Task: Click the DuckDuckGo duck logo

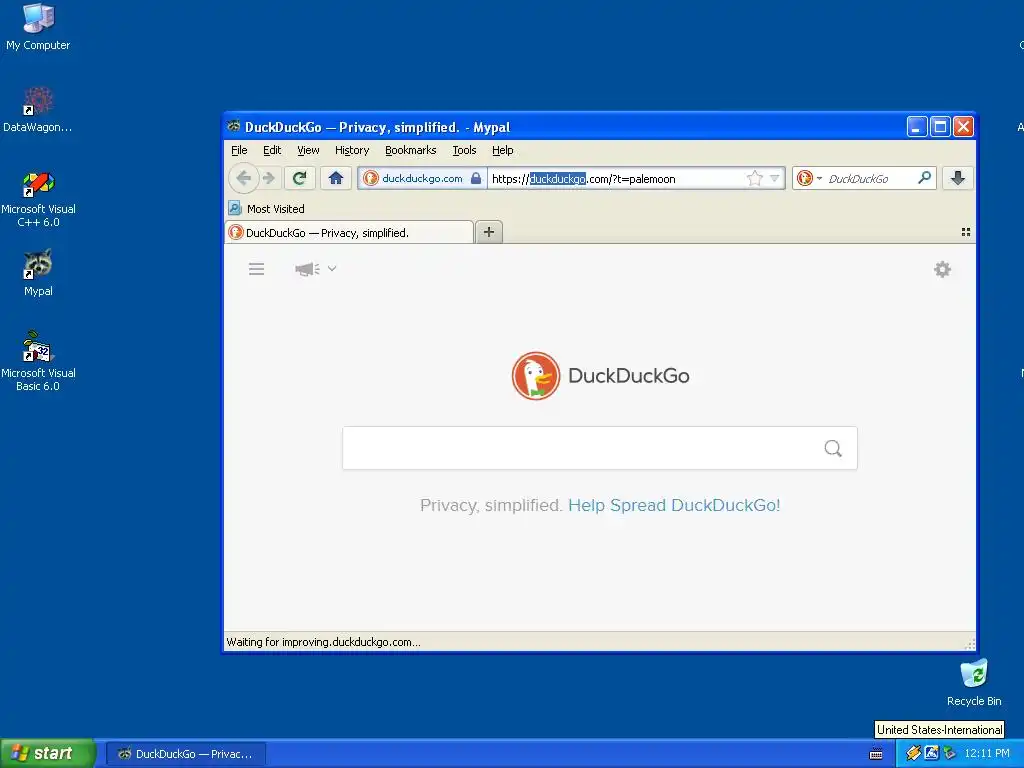Action: [536, 376]
